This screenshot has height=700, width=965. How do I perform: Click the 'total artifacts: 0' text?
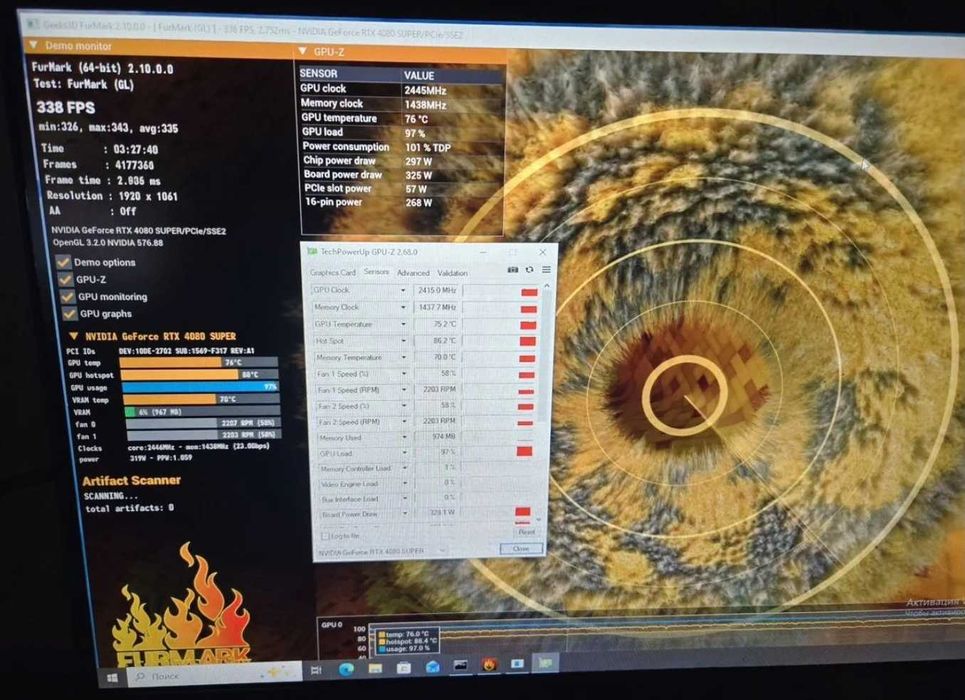tap(129, 509)
